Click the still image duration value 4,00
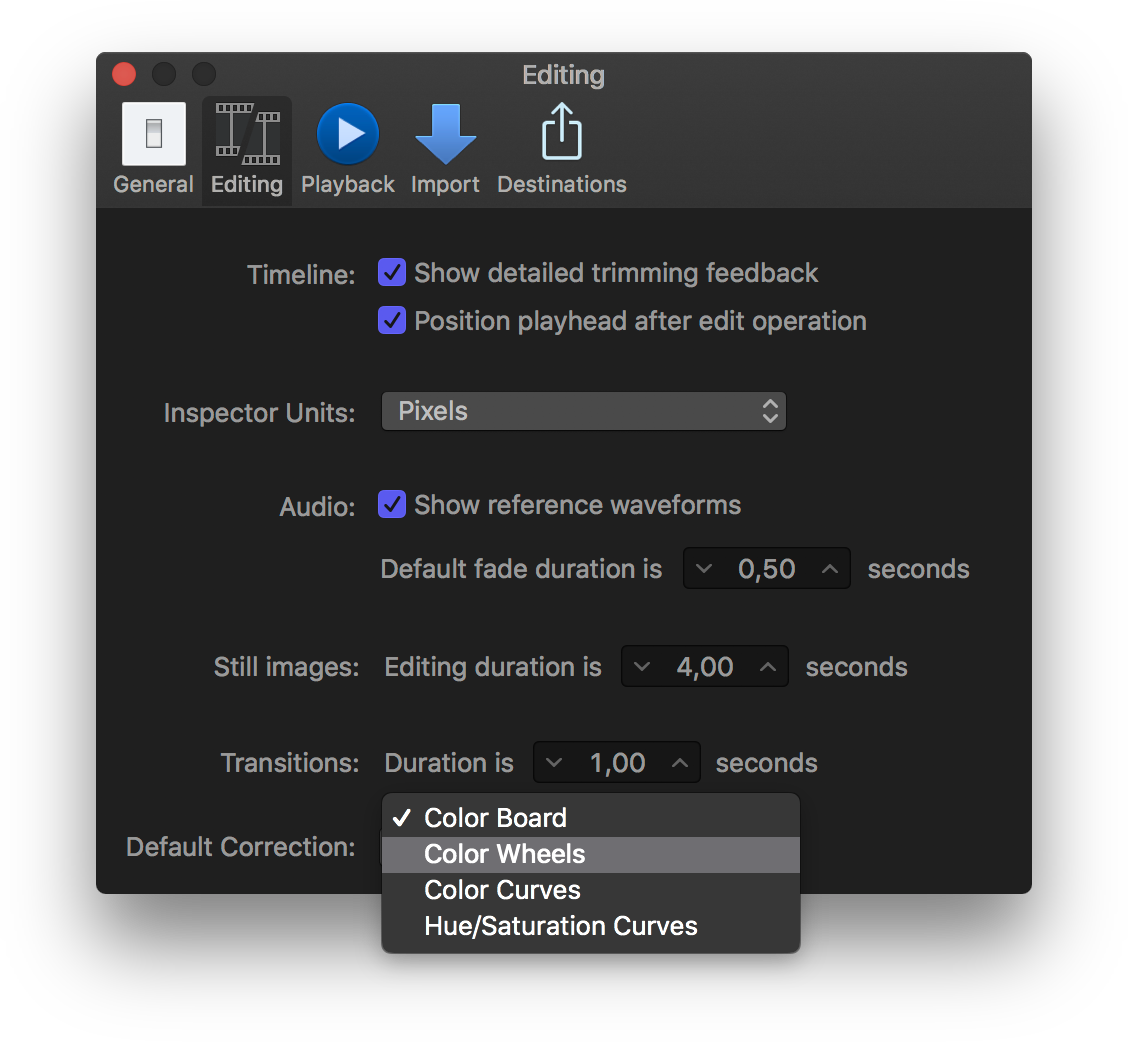Viewport: 1128px width, 1042px height. tap(705, 666)
